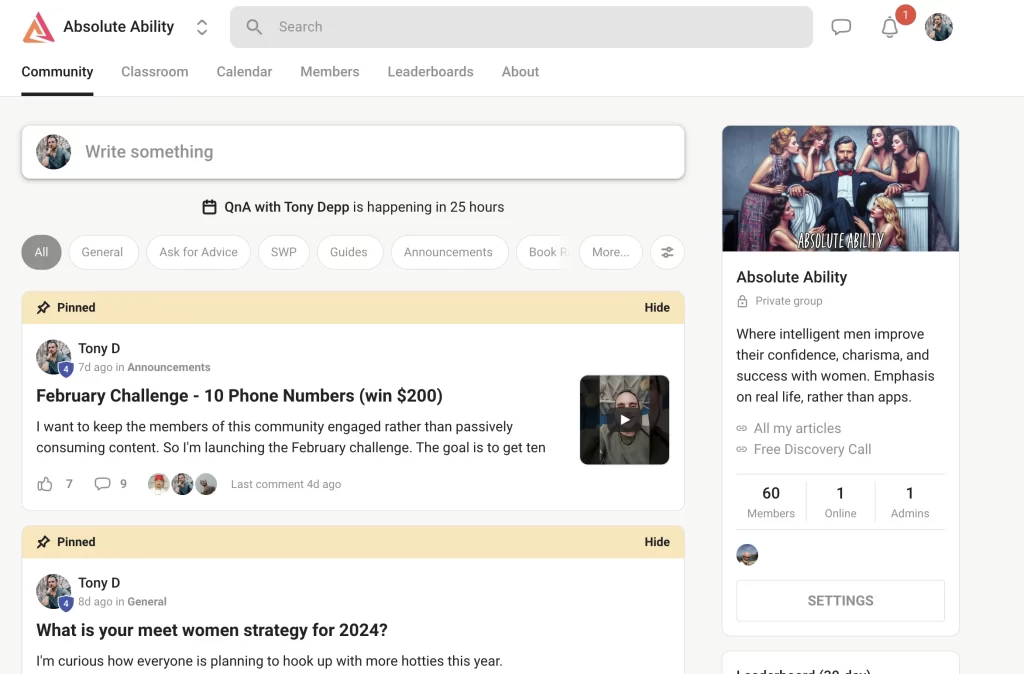Open the SETTINGS button
The image size is (1024, 674).
840,601
